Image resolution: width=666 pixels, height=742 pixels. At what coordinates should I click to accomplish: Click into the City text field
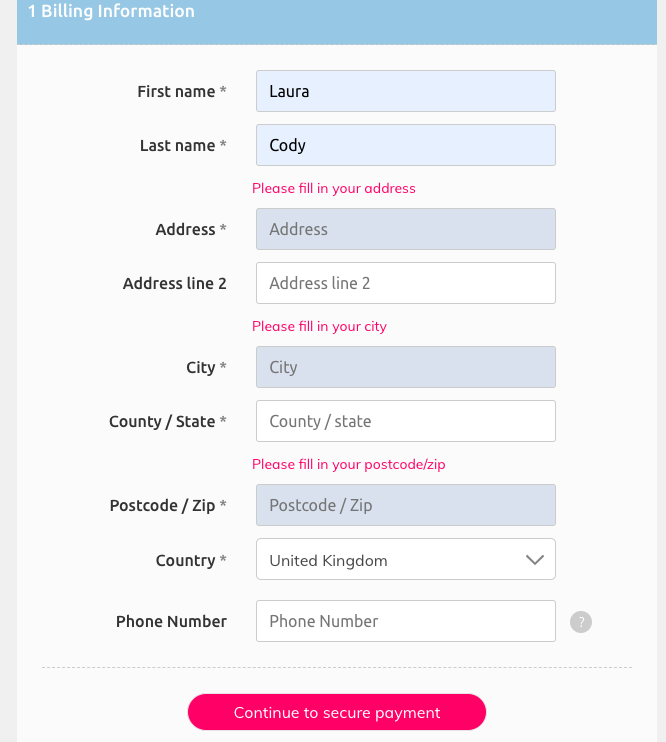405,367
